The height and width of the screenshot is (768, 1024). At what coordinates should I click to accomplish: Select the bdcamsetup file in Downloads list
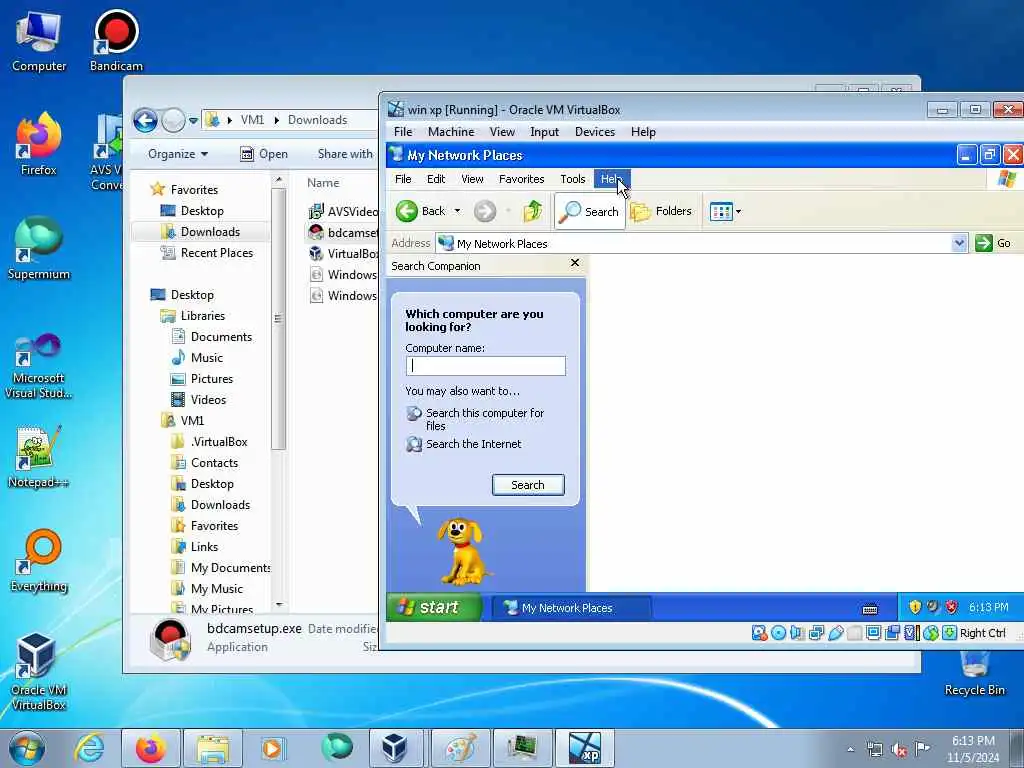(344, 232)
